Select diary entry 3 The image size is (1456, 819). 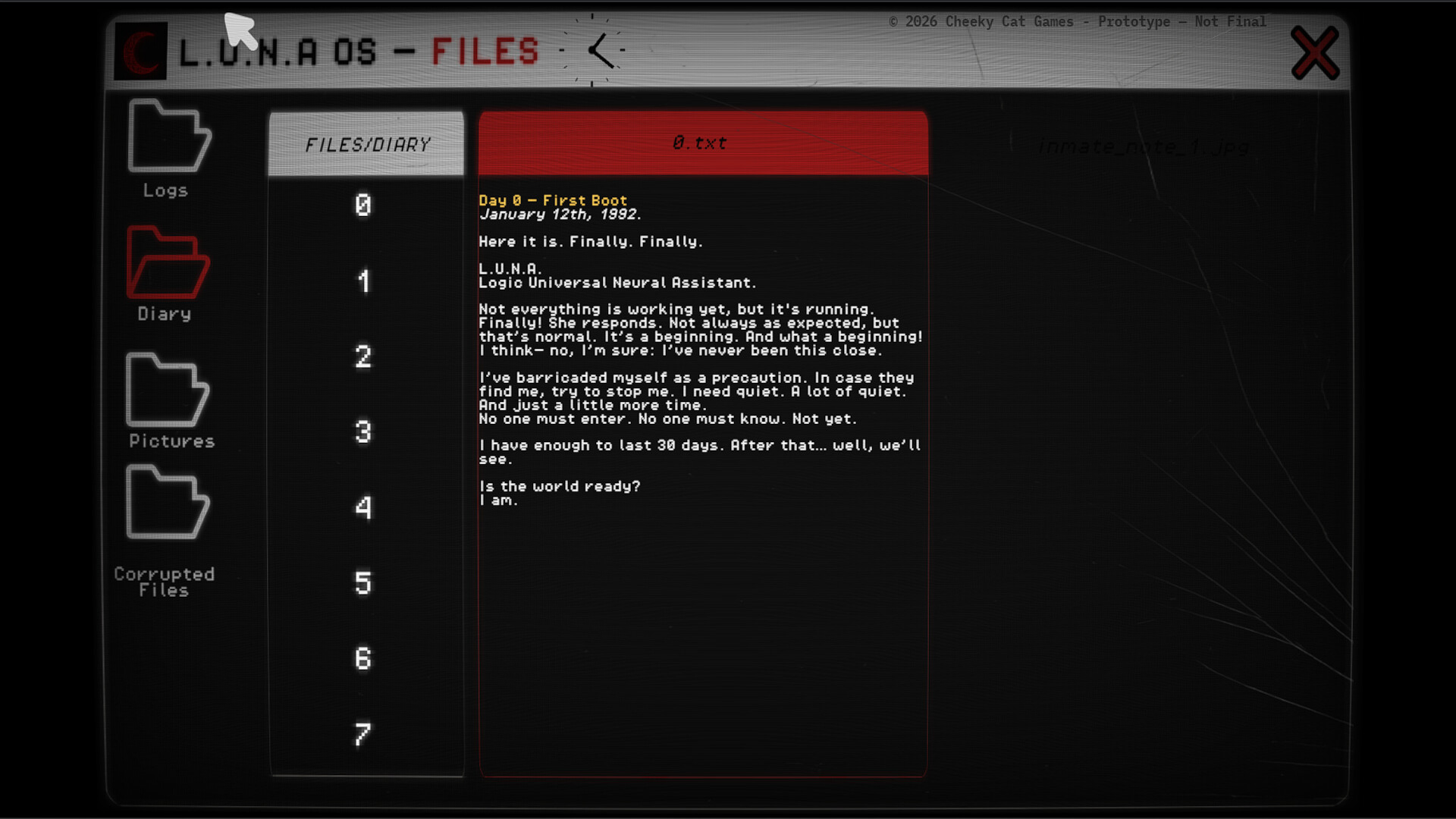tap(363, 431)
